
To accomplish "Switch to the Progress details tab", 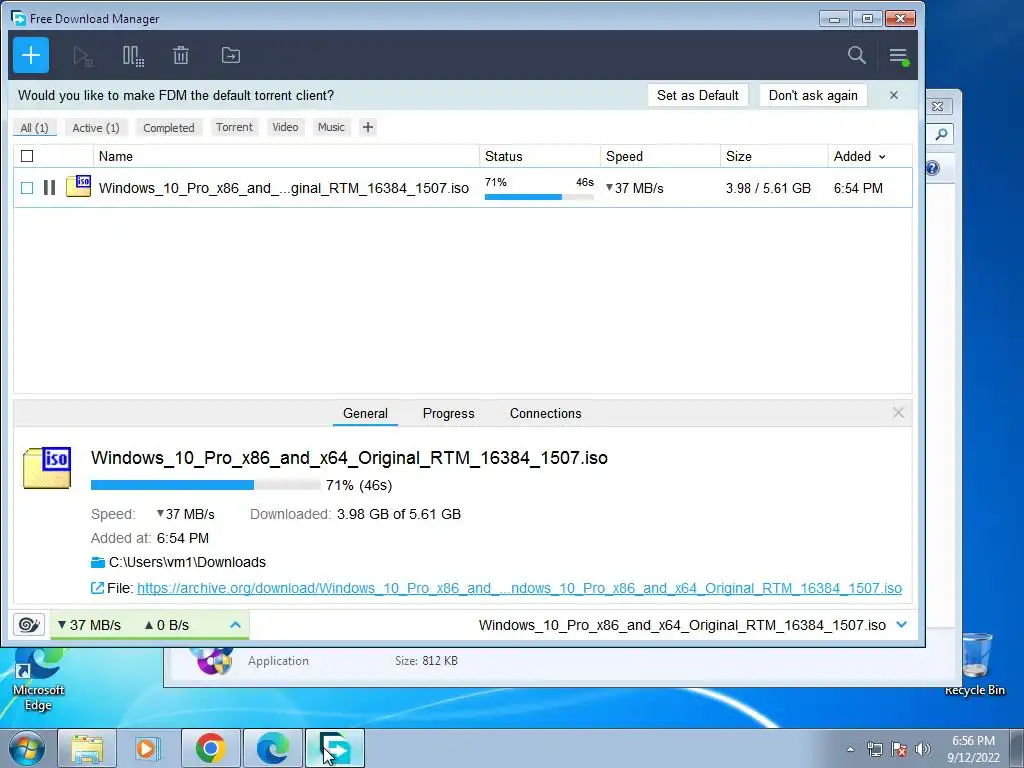I will point(449,413).
